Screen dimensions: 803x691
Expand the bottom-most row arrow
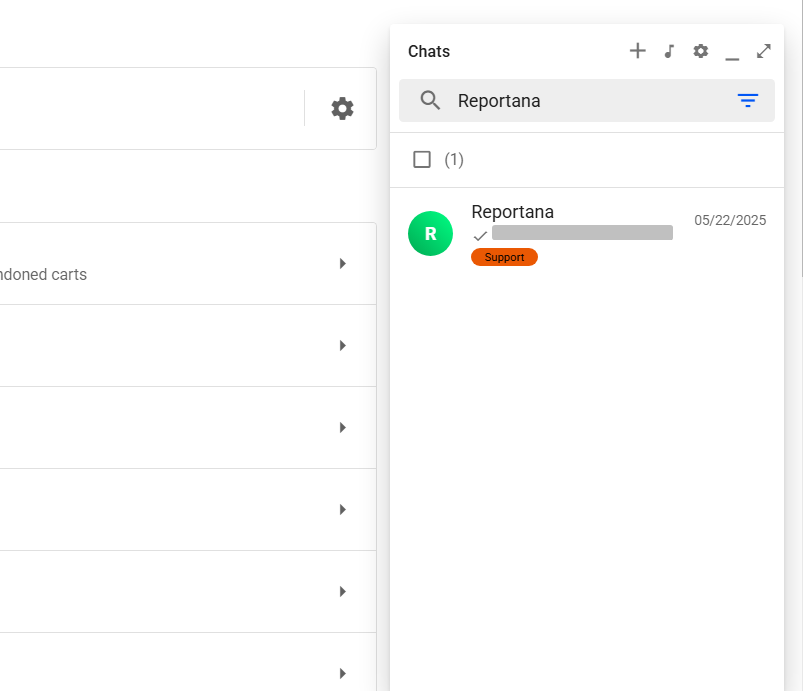[x=342, y=674]
